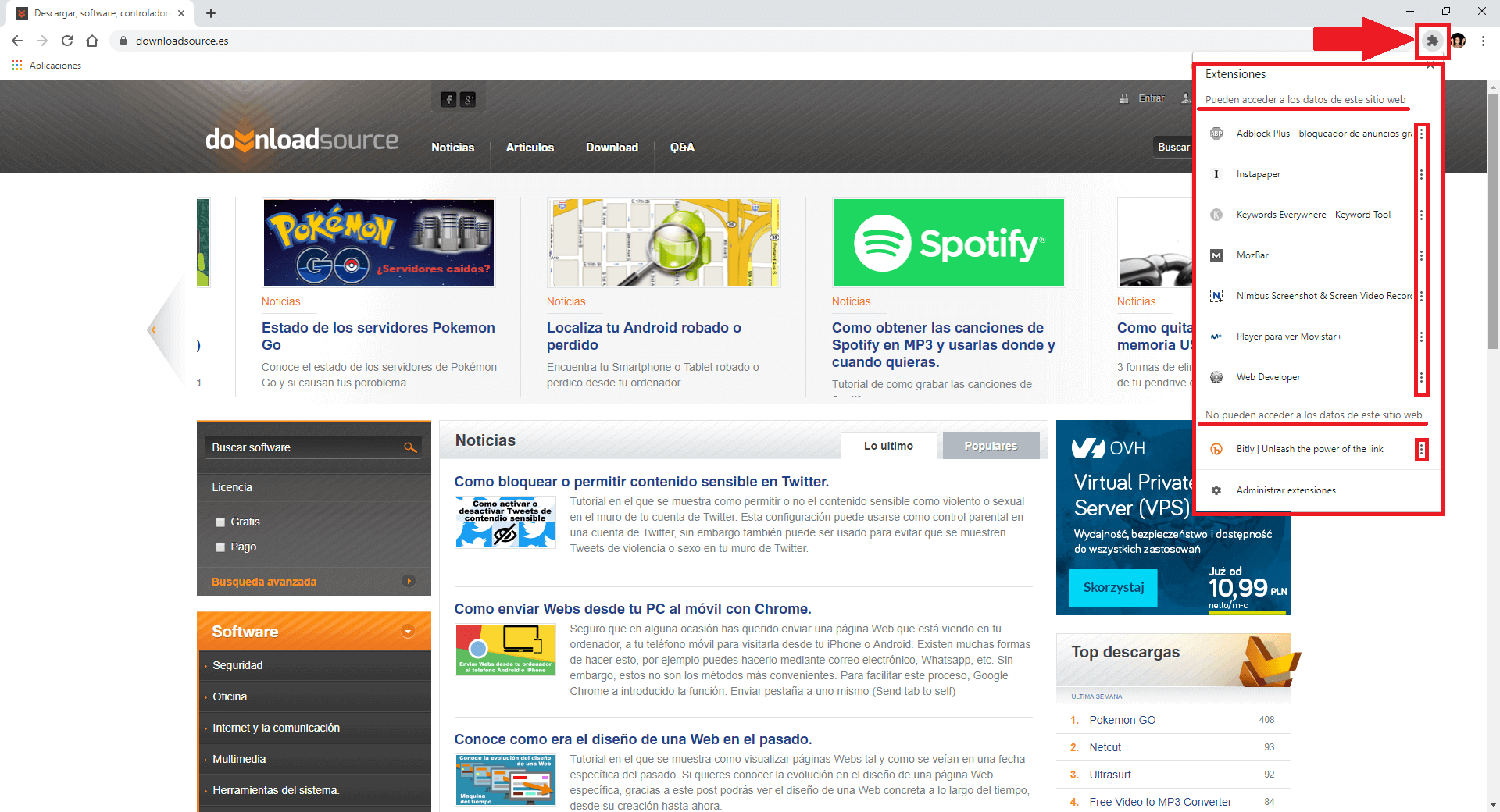Click the MozBar extension icon
This screenshot has height=812, width=1500.
pyautogui.click(x=1216, y=255)
